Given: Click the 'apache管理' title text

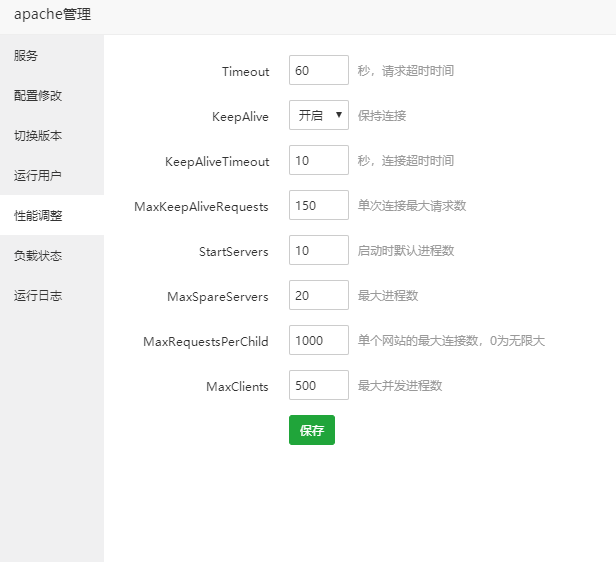Looking at the screenshot, I should click(x=53, y=15).
